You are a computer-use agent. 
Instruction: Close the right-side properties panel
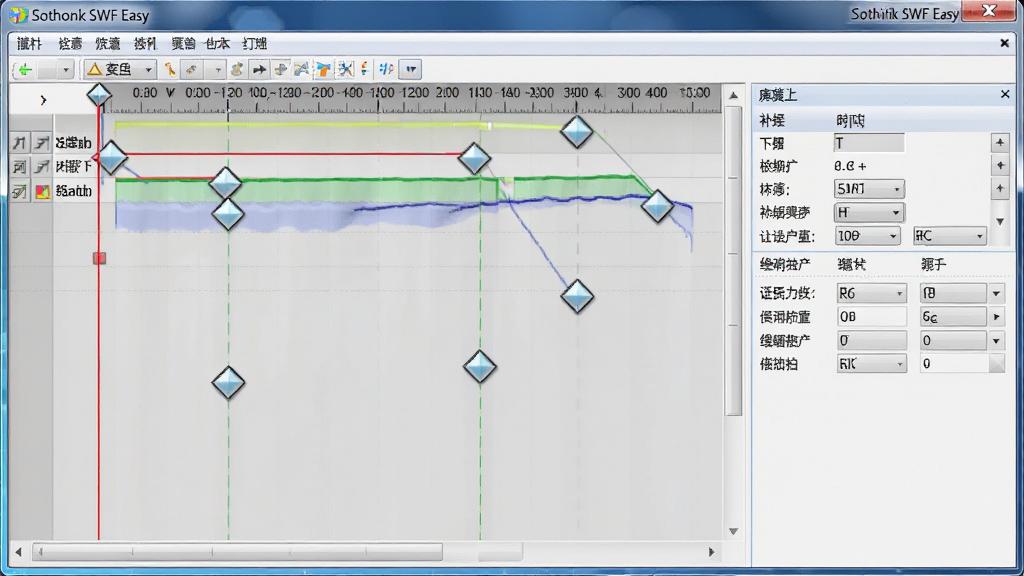tap(1005, 95)
